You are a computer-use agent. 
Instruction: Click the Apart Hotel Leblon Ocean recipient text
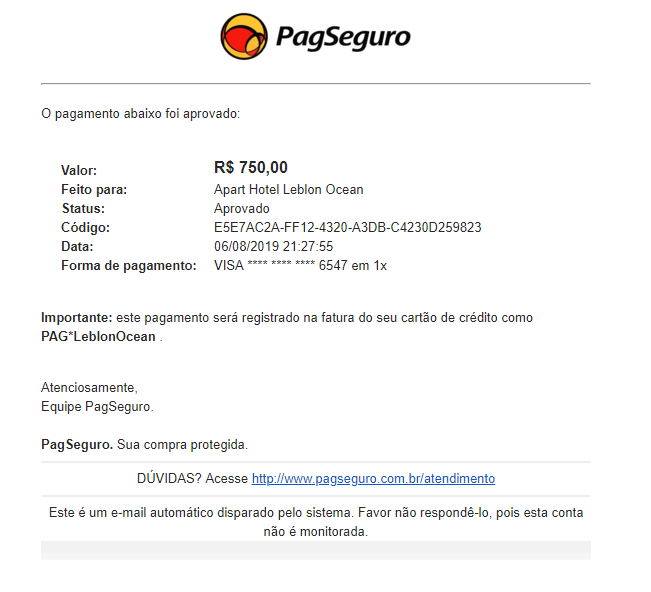(289, 190)
